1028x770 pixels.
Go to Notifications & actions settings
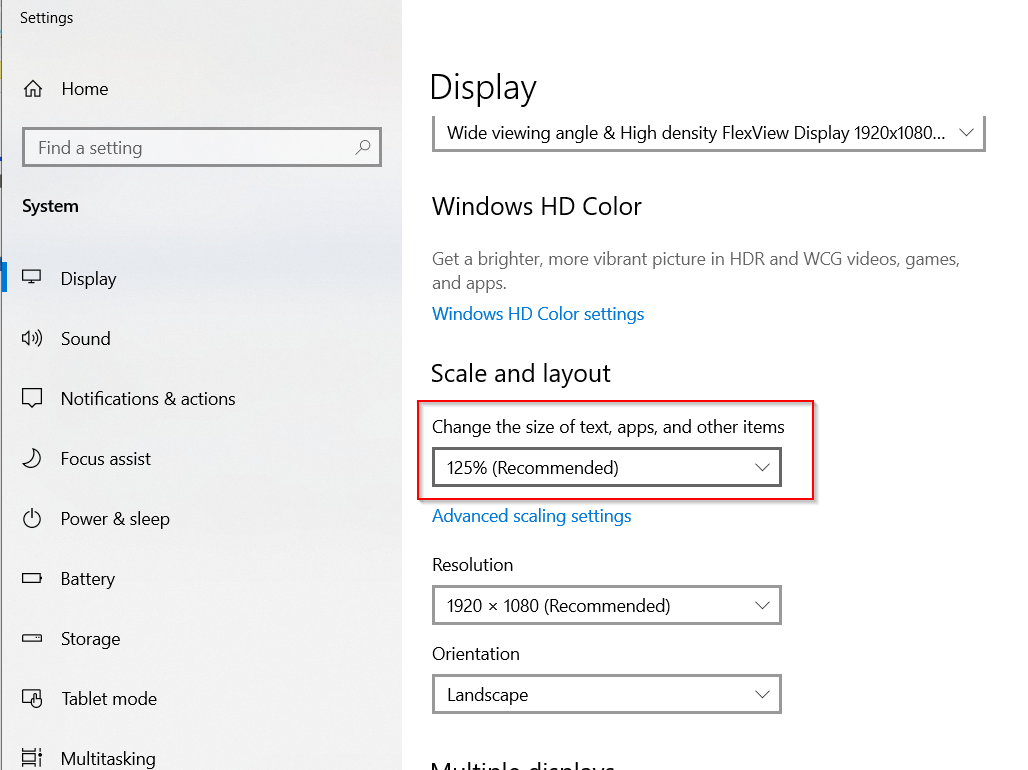(x=148, y=398)
